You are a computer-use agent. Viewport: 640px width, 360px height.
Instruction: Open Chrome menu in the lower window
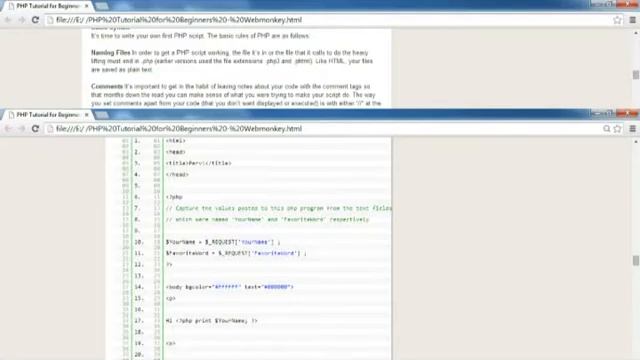(x=632, y=129)
